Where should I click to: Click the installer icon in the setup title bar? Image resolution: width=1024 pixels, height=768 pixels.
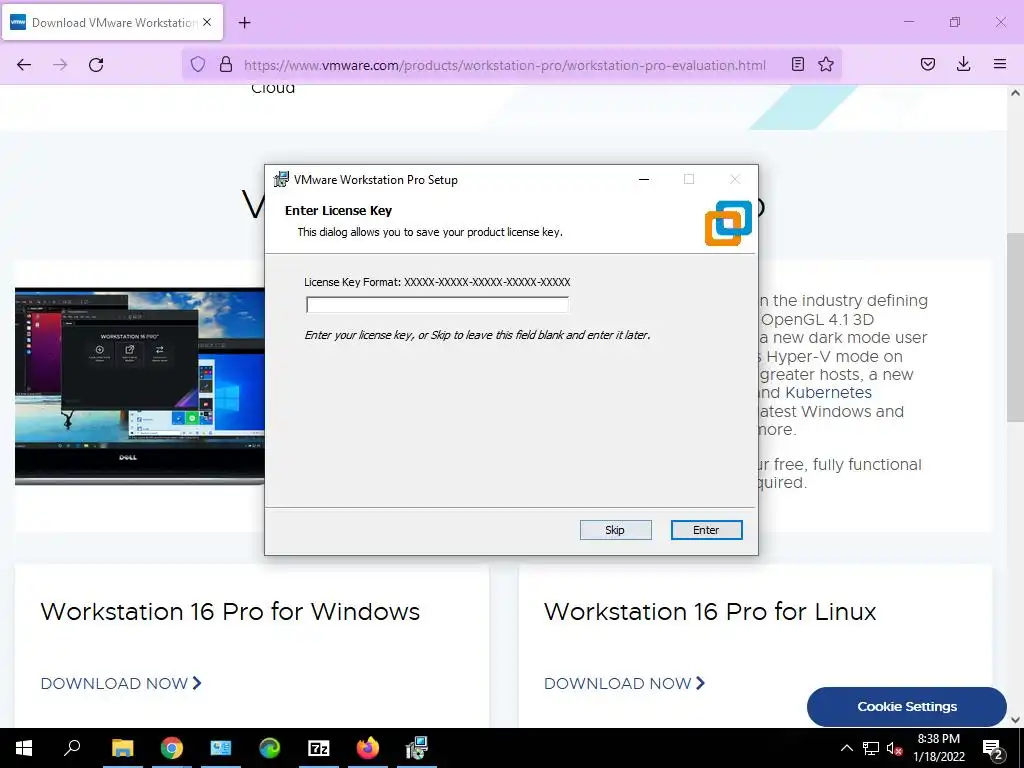click(x=281, y=179)
